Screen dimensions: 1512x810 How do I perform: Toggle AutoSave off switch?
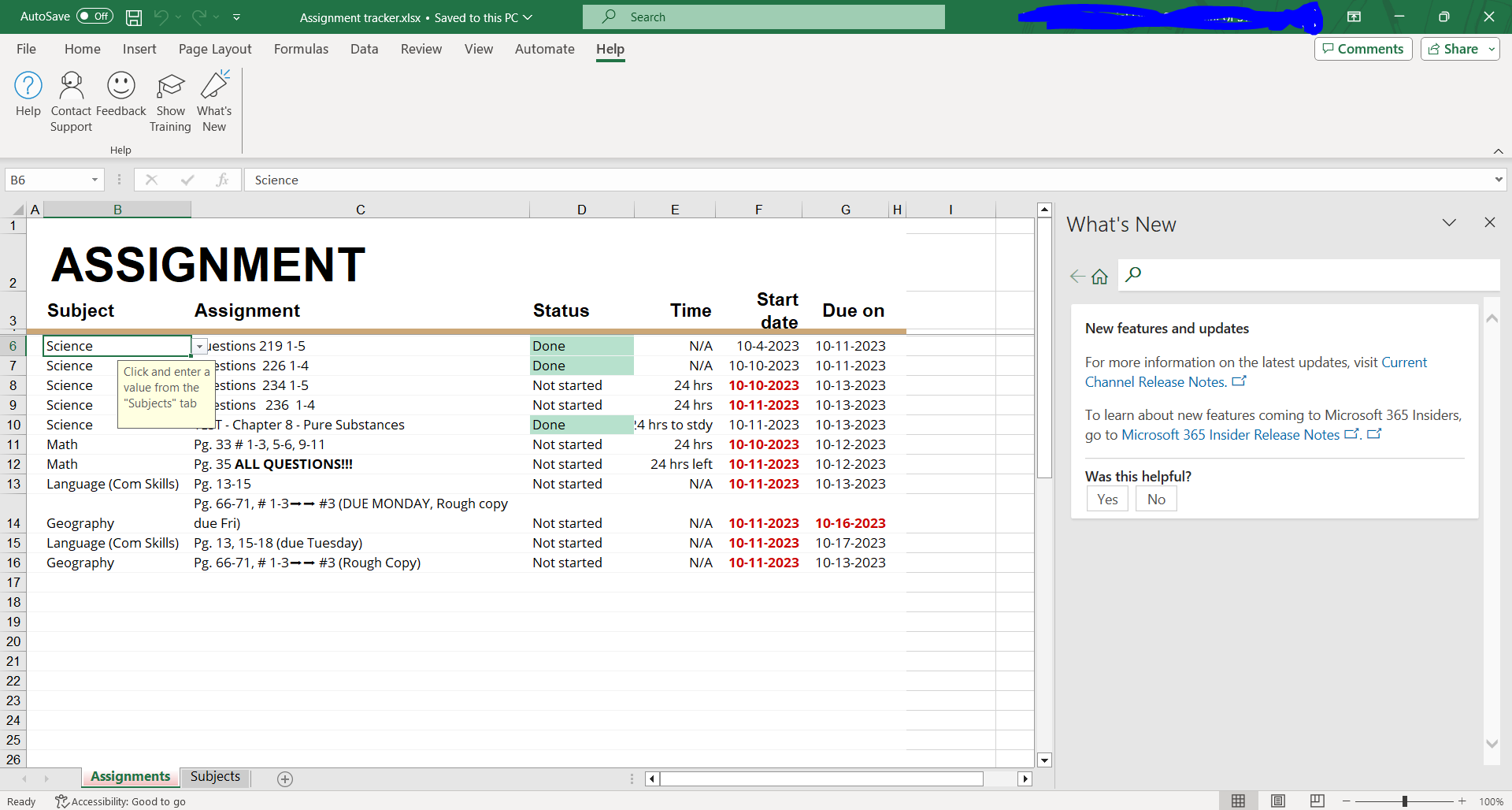(94, 16)
